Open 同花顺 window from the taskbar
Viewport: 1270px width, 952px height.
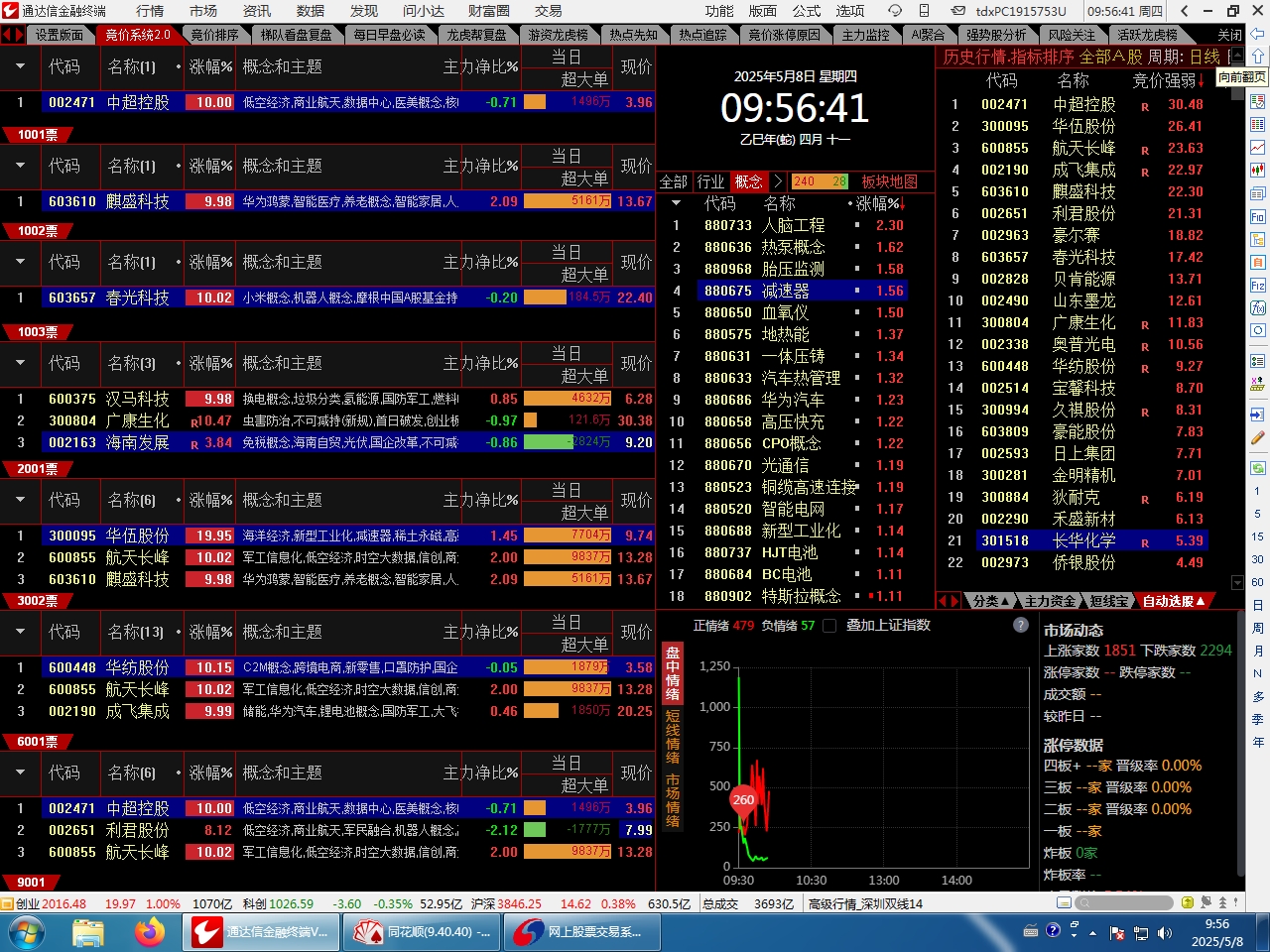(422, 932)
